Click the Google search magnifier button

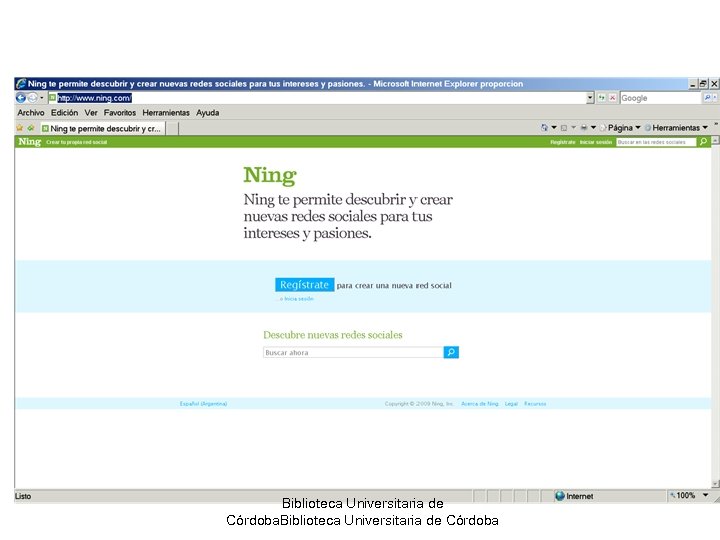click(707, 98)
